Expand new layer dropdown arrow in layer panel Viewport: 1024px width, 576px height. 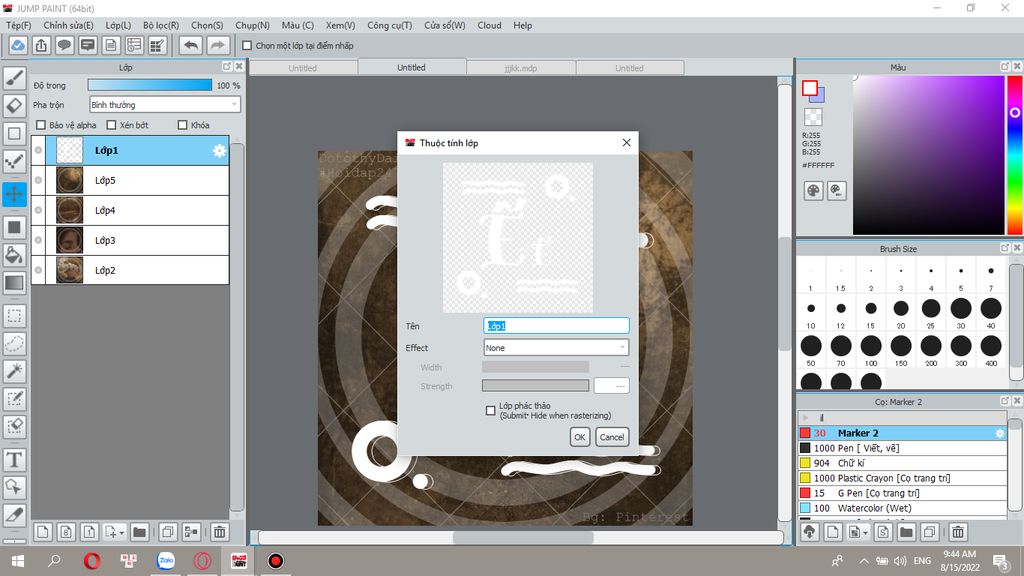[x=121, y=533]
